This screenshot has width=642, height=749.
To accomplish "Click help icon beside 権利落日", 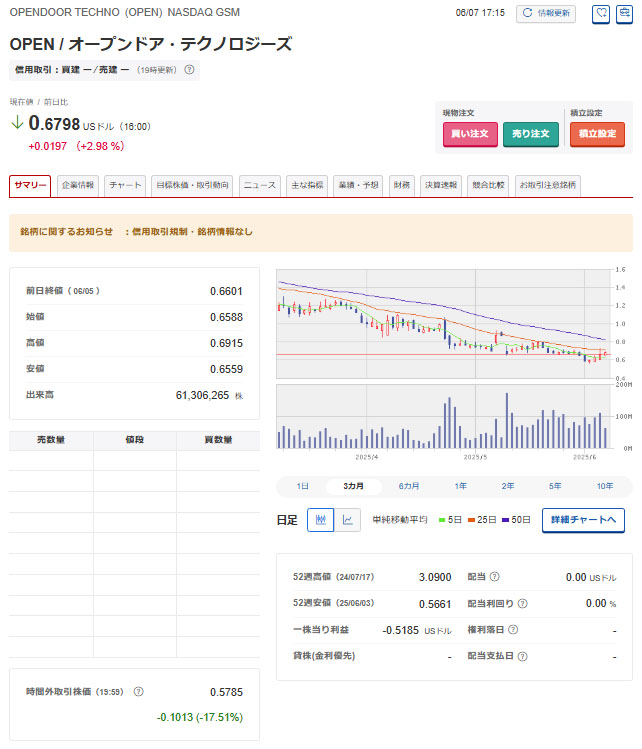I will tap(513, 630).
